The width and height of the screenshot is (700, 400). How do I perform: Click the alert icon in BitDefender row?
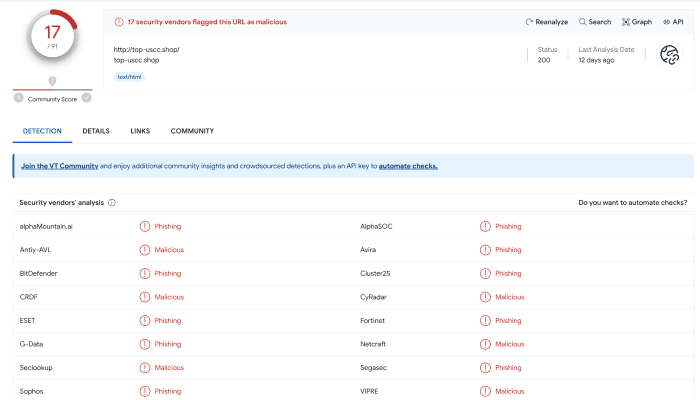145,273
